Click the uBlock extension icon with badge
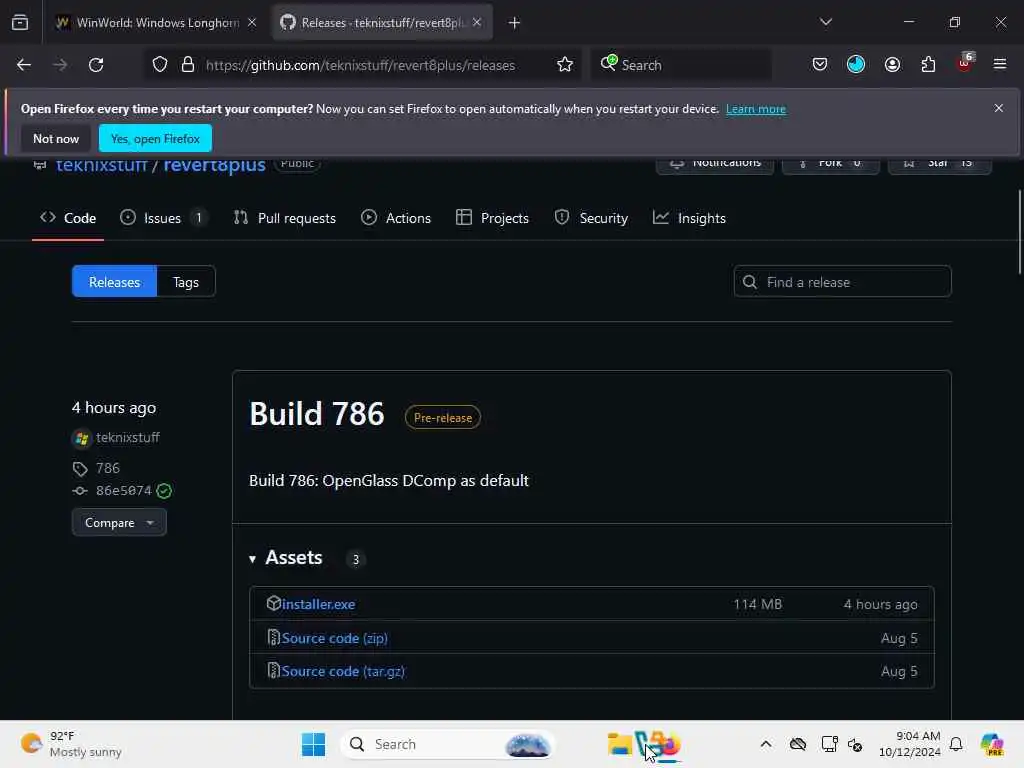The image size is (1024, 768). pyautogui.click(x=965, y=64)
